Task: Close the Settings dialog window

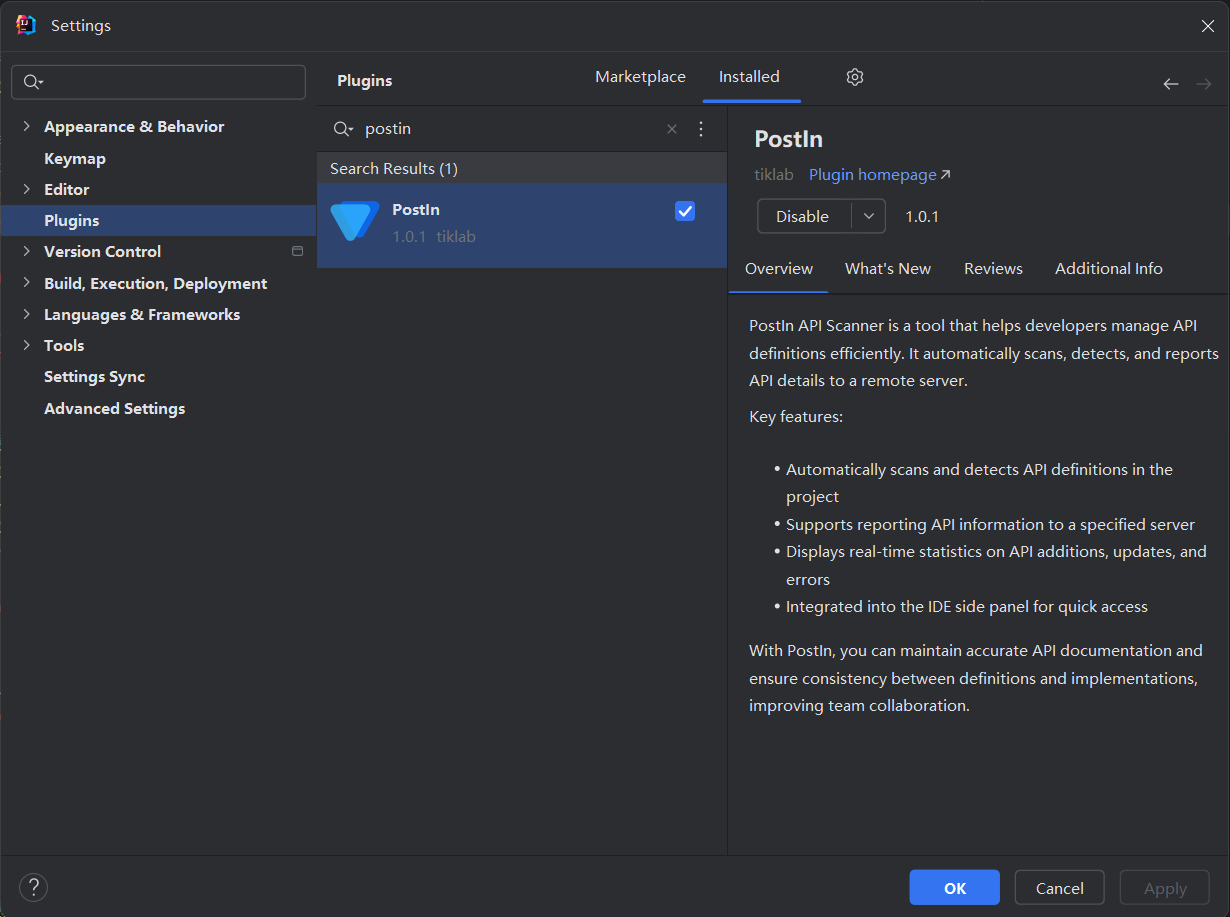Action: [1207, 26]
